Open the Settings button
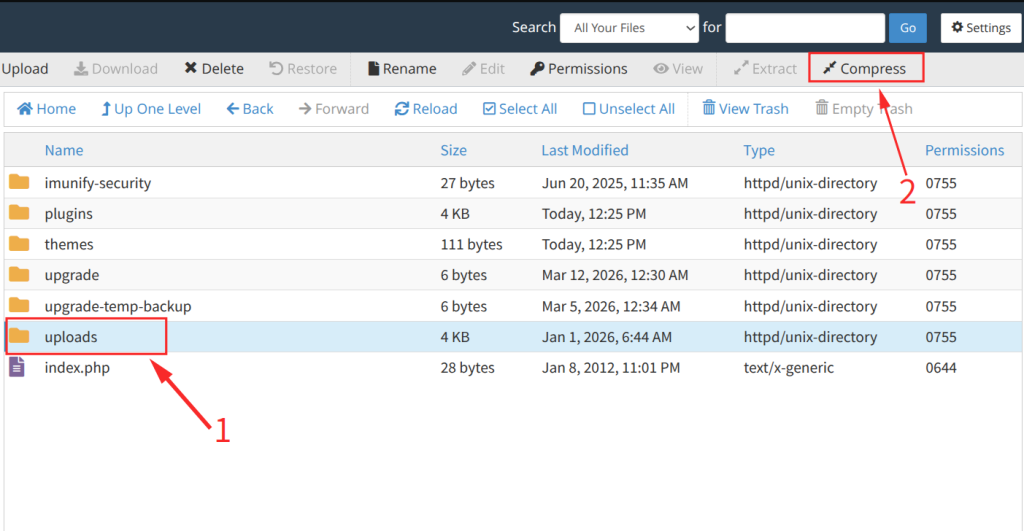1024x531 pixels. tap(980, 28)
